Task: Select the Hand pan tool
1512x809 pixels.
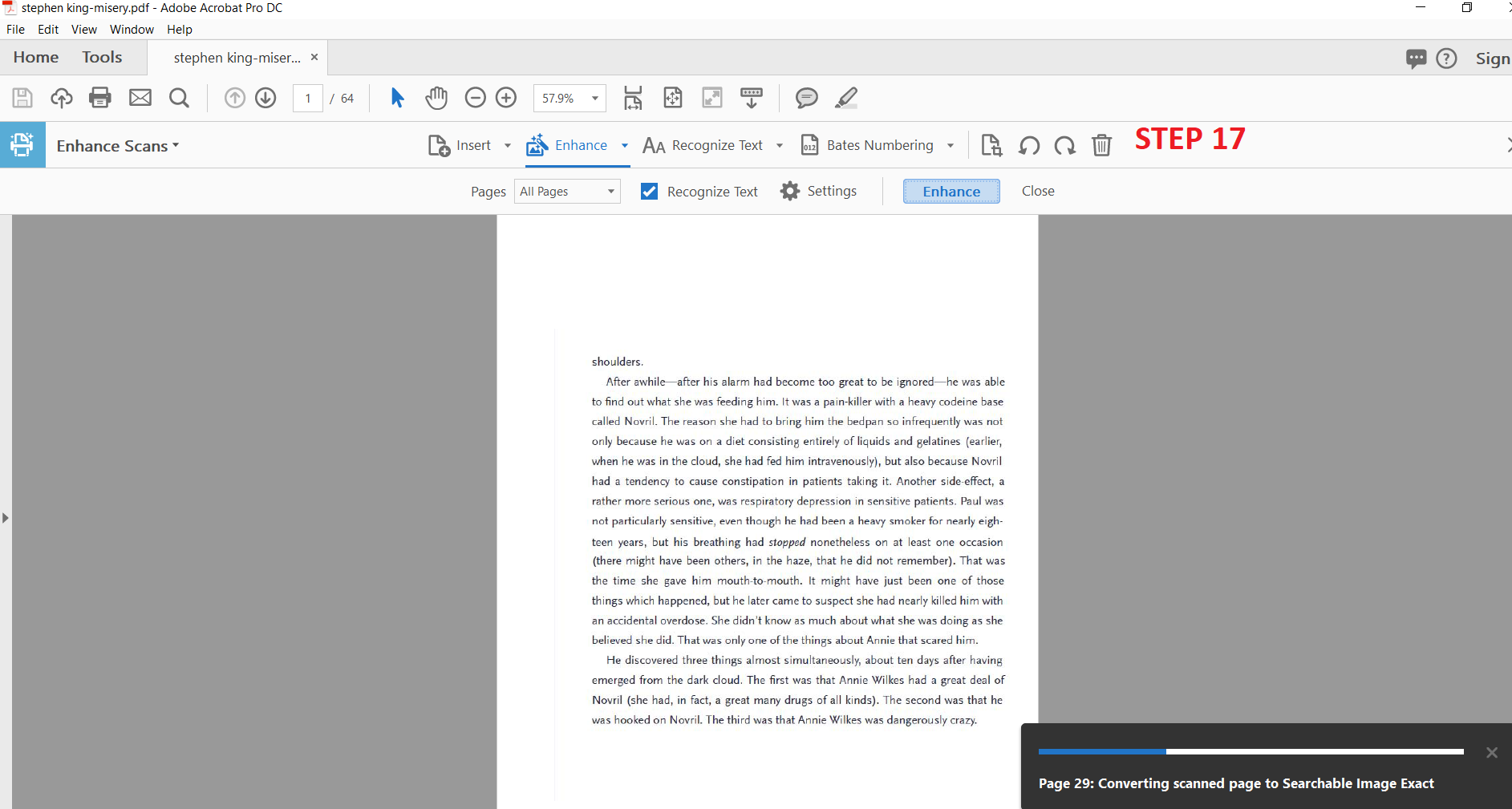Action: point(436,98)
